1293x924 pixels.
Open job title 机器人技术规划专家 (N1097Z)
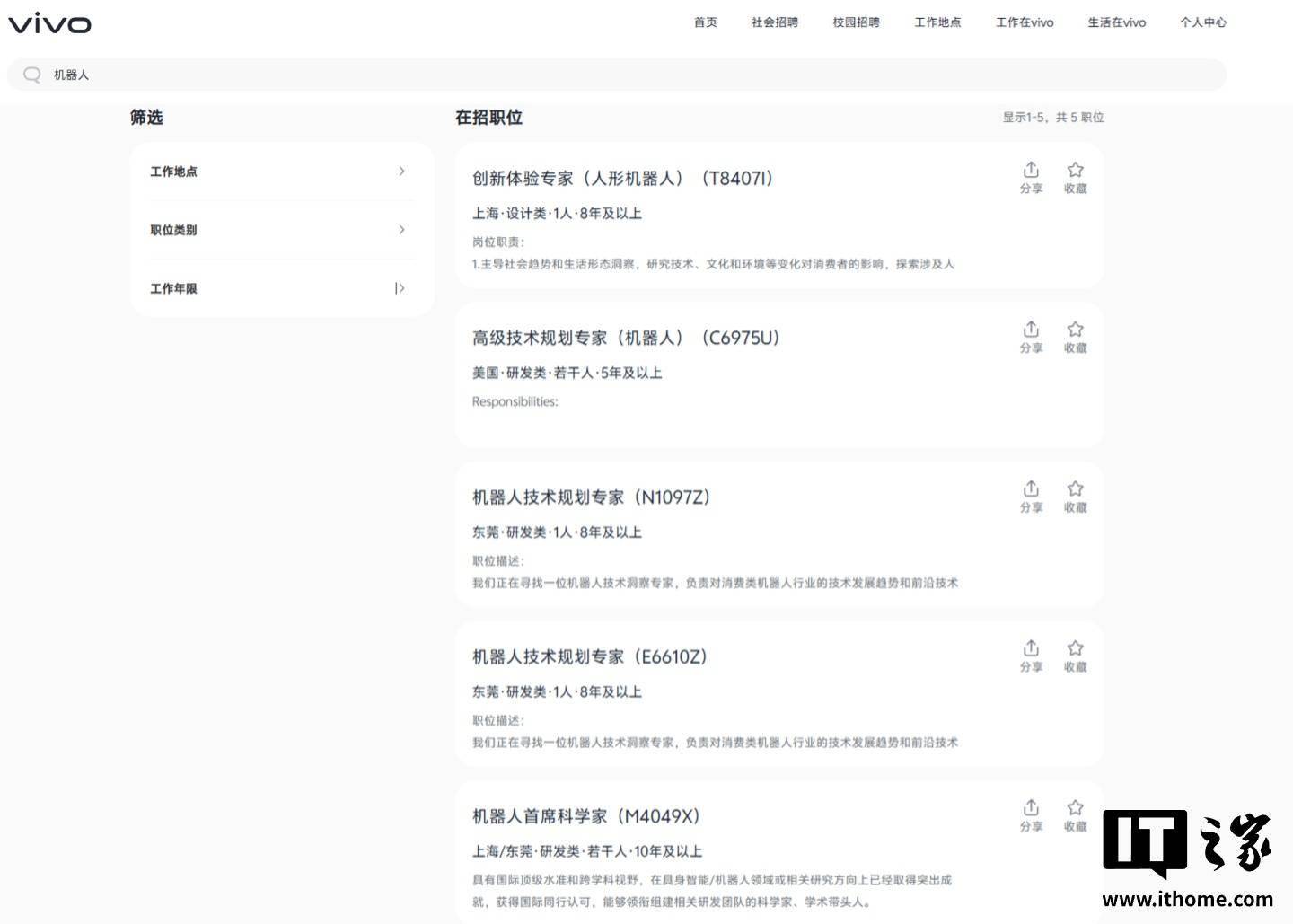pos(591,497)
